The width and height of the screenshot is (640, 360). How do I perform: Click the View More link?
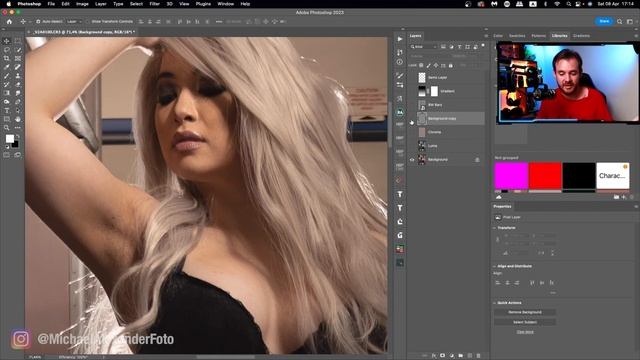pos(525,332)
